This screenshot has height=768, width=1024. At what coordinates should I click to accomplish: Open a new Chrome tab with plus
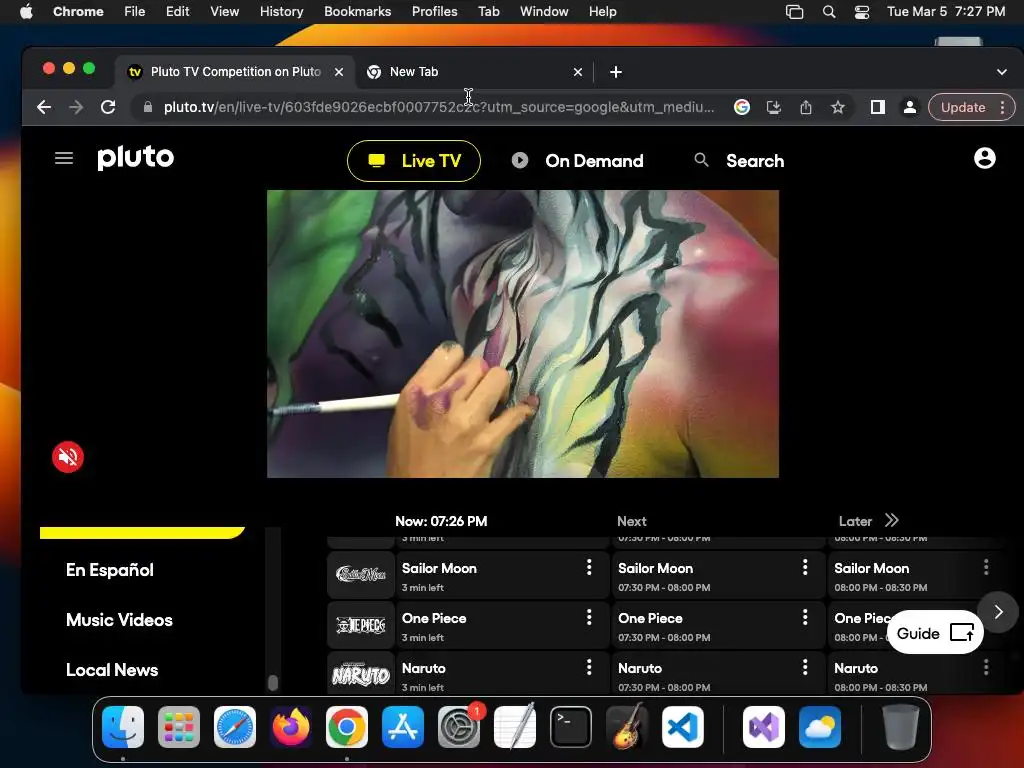tap(616, 72)
